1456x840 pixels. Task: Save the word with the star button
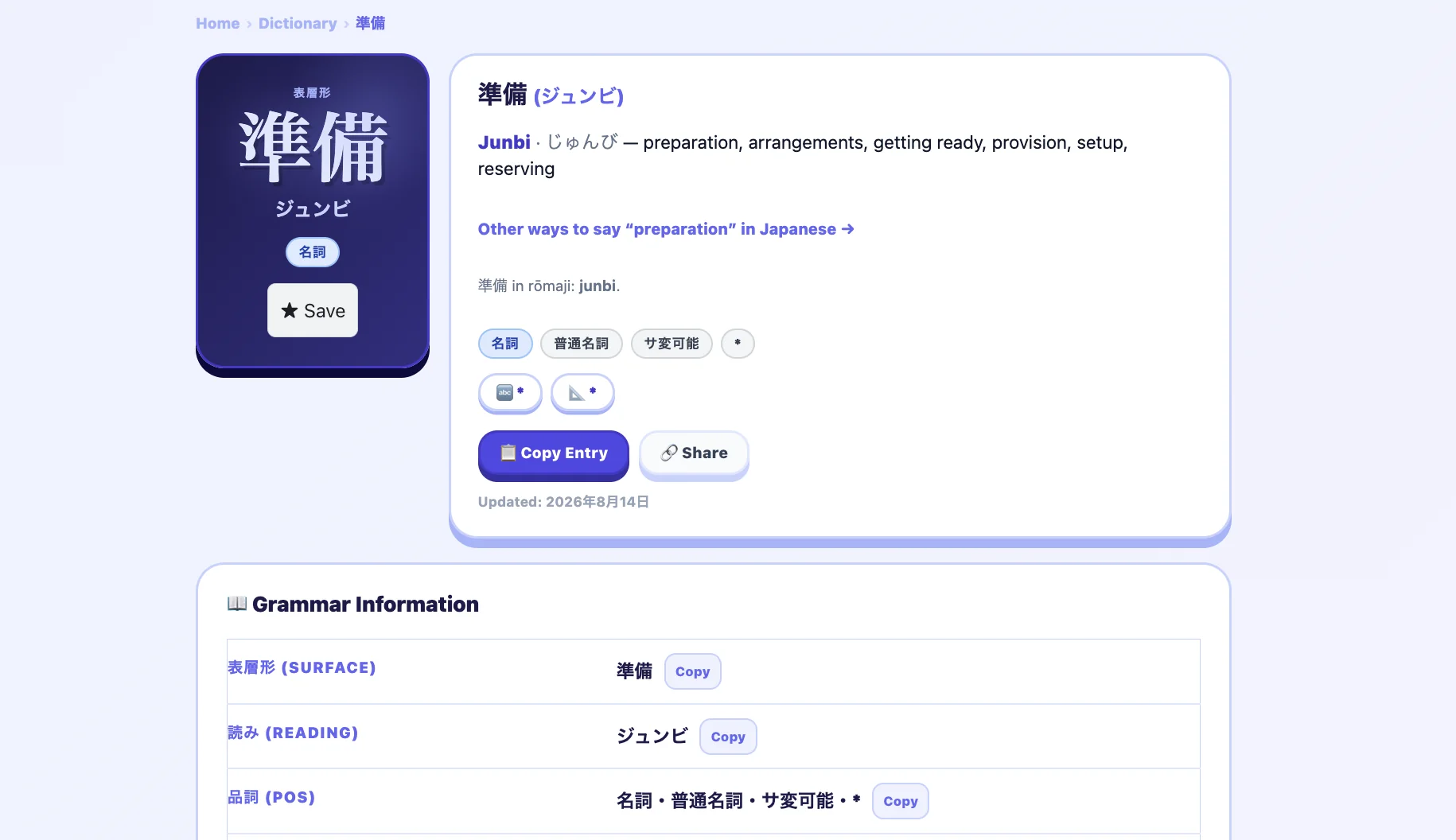pos(313,310)
